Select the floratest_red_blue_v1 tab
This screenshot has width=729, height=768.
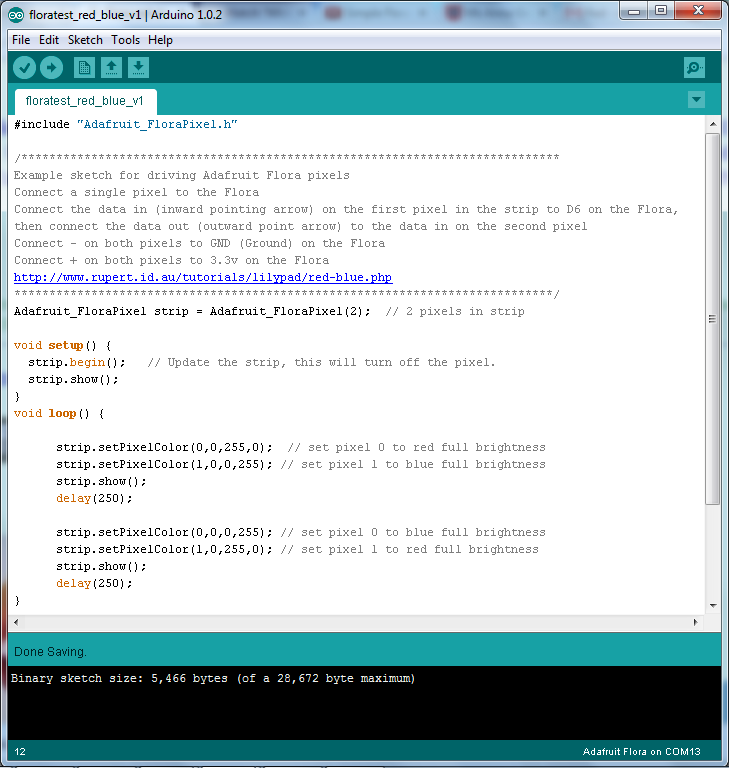[x=85, y=101]
